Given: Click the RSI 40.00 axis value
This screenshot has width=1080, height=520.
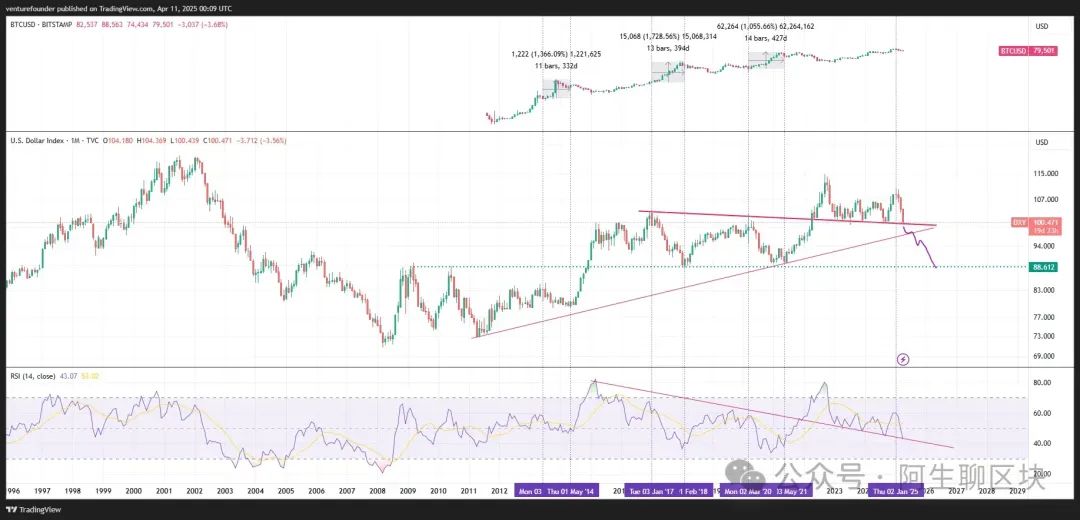Looking at the screenshot, I should (x=1043, y=444).
